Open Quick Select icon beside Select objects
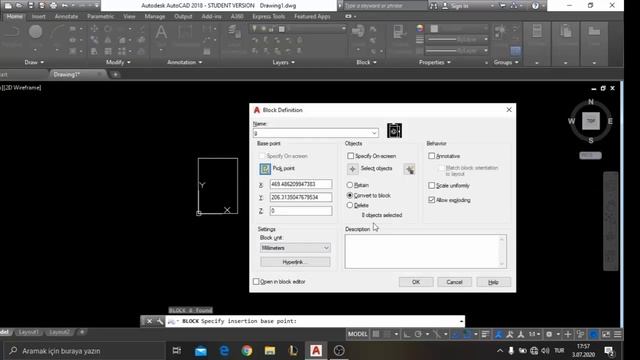Image resolution: width=640 pixels, height=360 pixels. 409,169
